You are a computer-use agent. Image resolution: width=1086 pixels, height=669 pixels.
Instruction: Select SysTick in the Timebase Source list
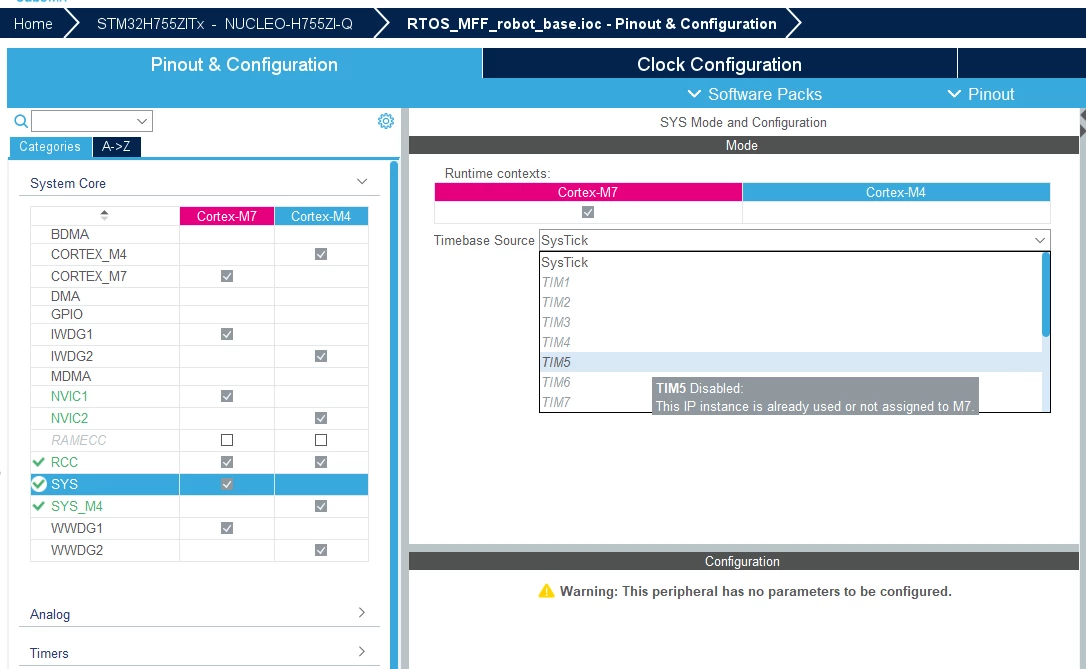tap(791, 262)
